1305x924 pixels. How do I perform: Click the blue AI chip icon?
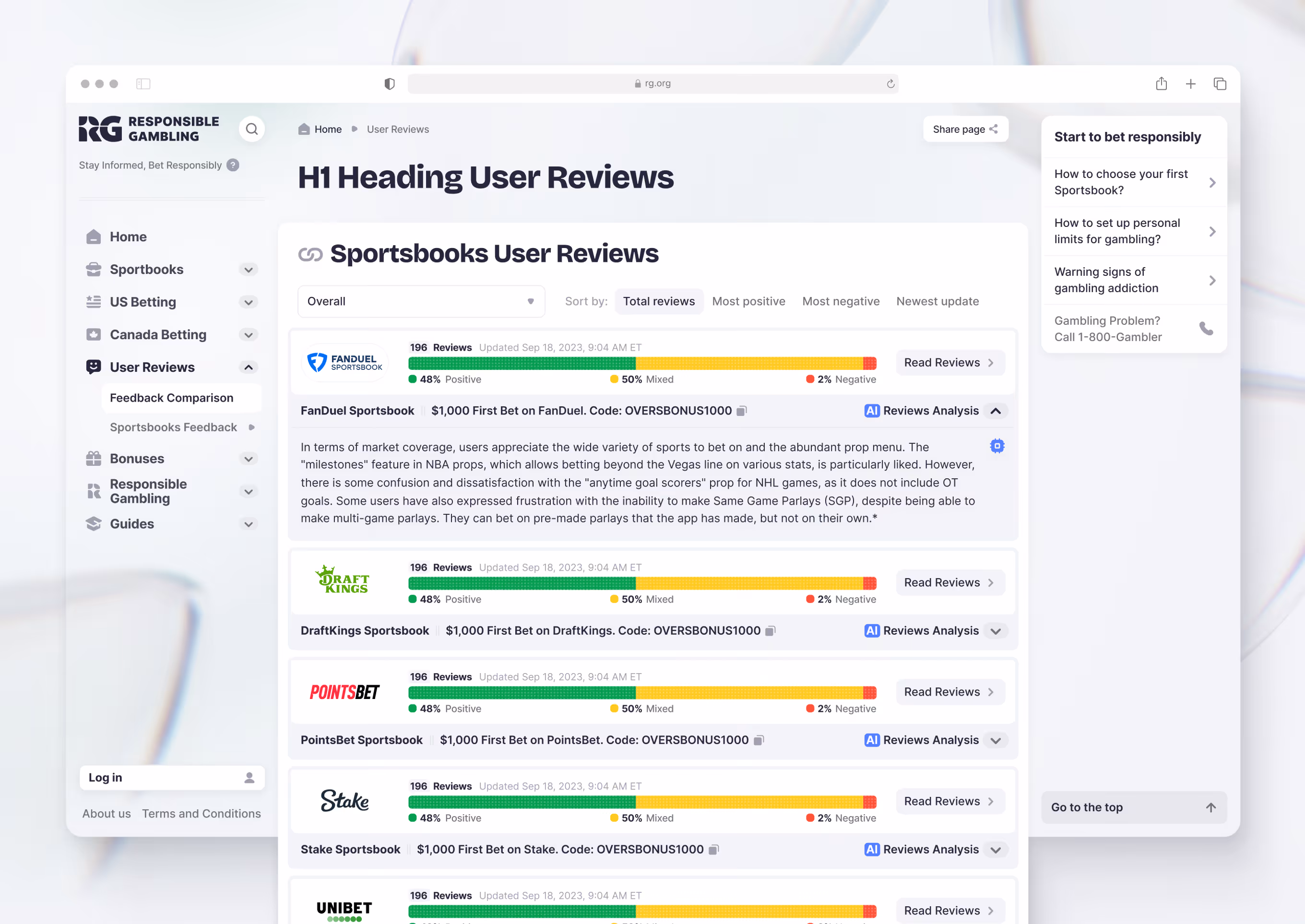[x=997, y=446]
